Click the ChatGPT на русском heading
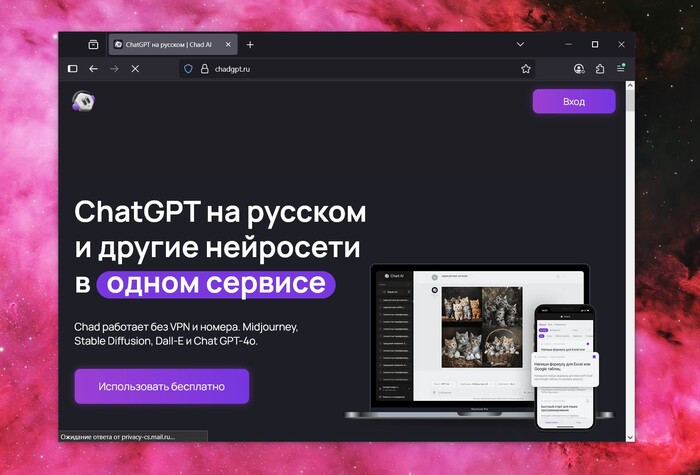The image size is (700, 475). [220, 212]
